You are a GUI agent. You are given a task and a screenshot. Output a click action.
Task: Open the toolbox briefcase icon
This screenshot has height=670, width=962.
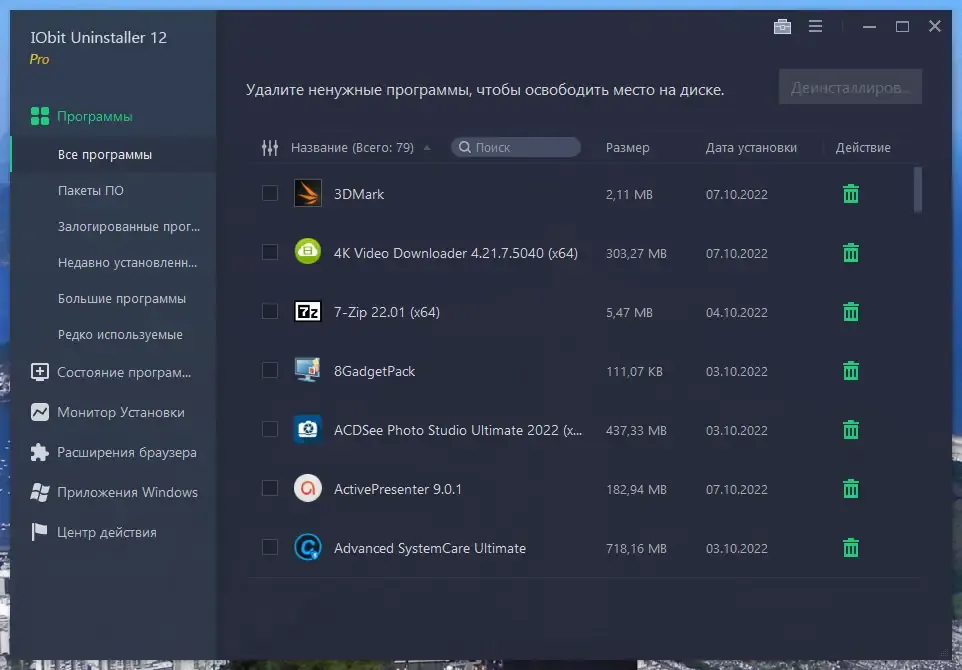click(782, 26)
